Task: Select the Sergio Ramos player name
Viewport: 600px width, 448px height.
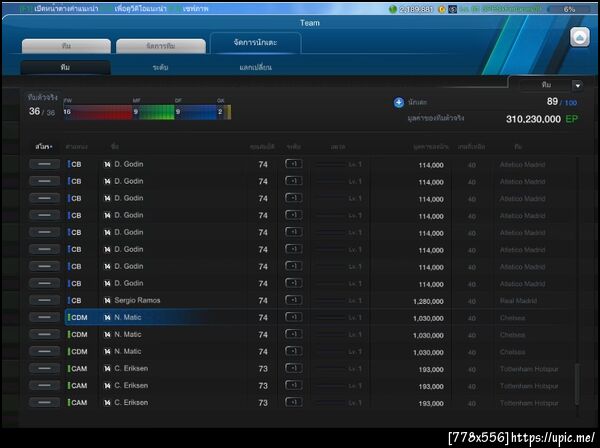Action: tap(137, 300)
